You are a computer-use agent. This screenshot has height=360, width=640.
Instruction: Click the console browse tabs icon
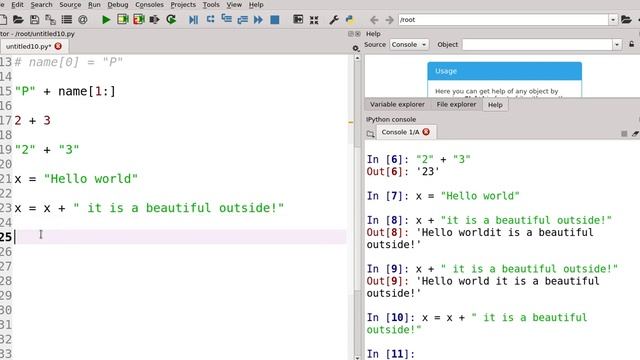click(x=370, y=133)
